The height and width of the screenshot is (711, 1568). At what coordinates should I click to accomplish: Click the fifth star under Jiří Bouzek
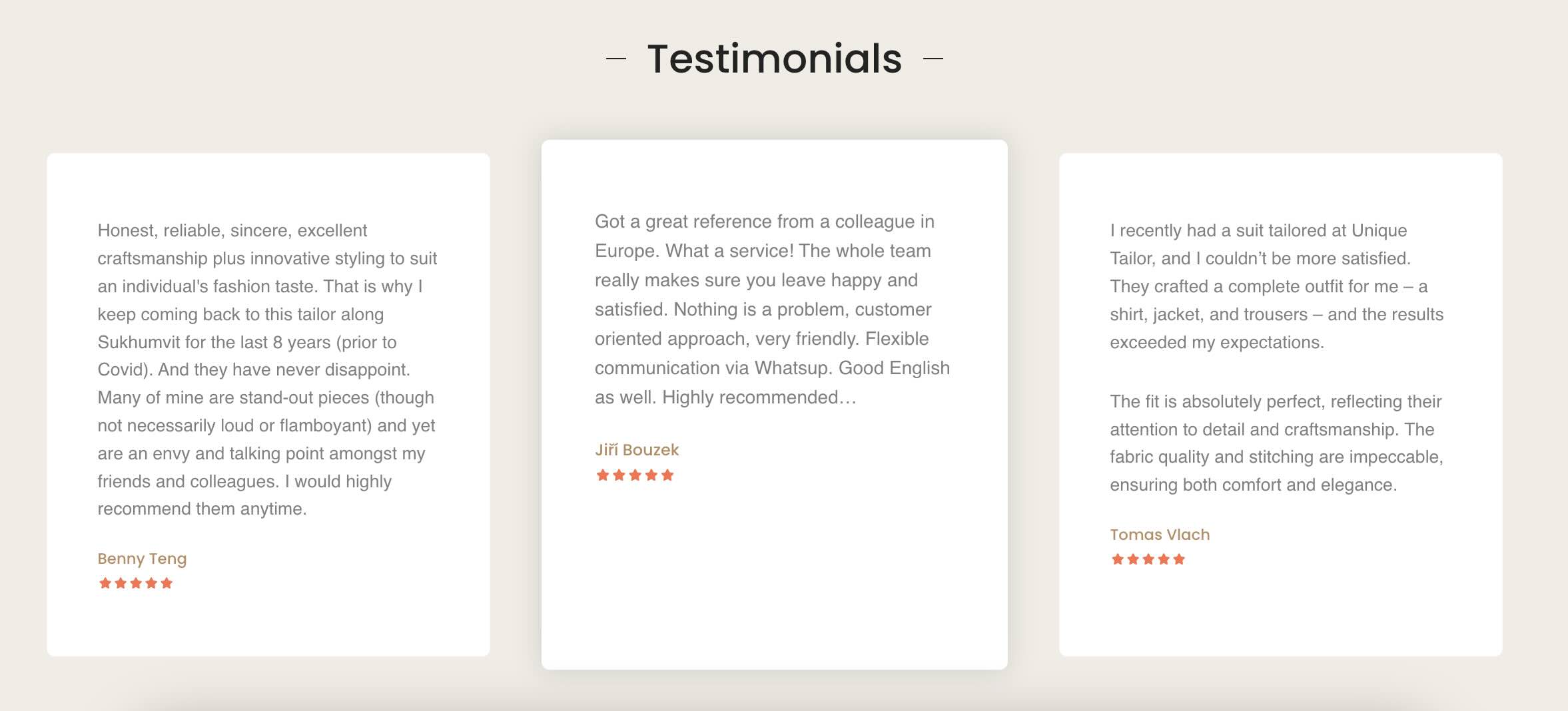pyautogui.click(x=667, y=475)
